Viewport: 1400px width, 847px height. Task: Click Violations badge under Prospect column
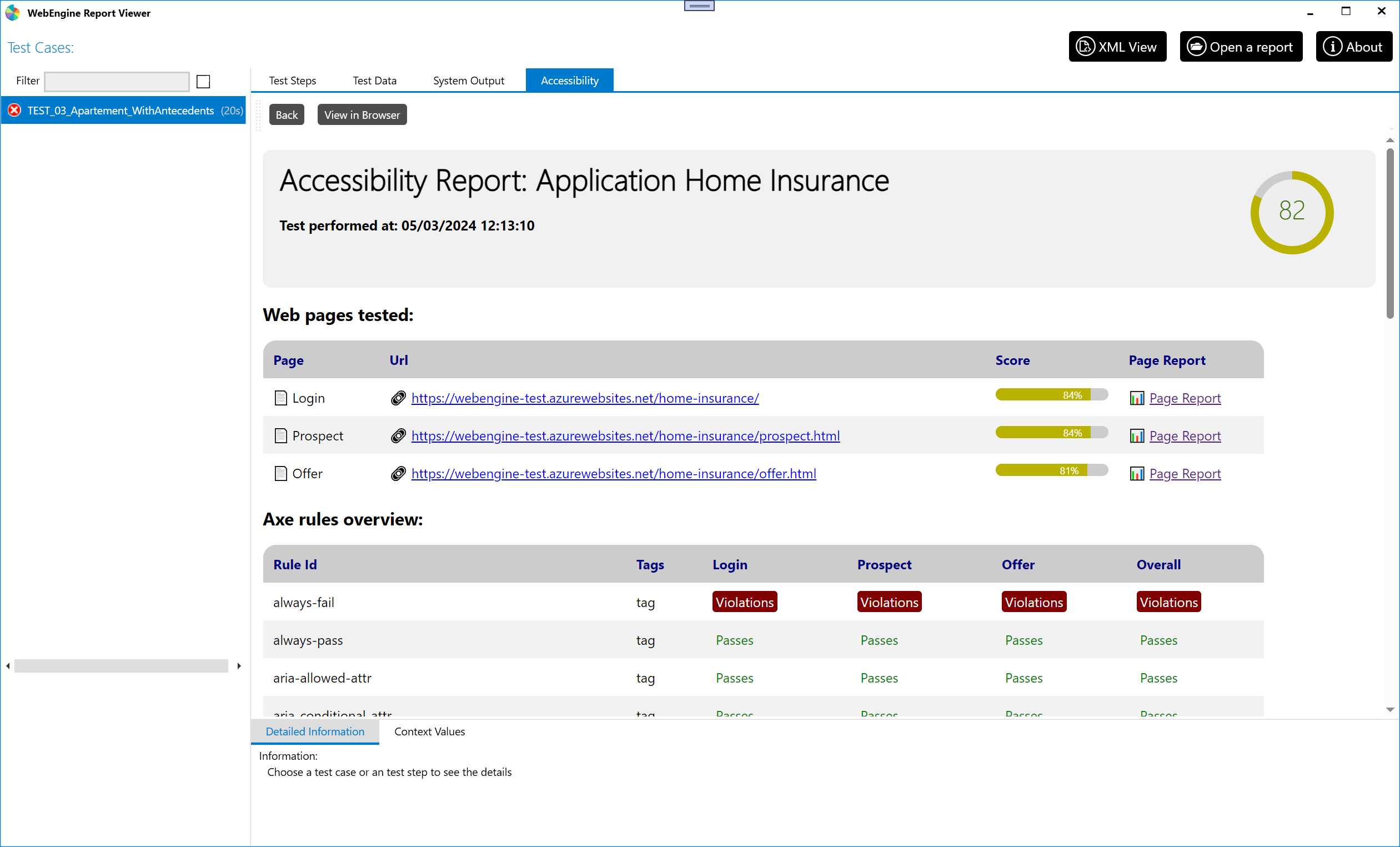tap(889, 602)
